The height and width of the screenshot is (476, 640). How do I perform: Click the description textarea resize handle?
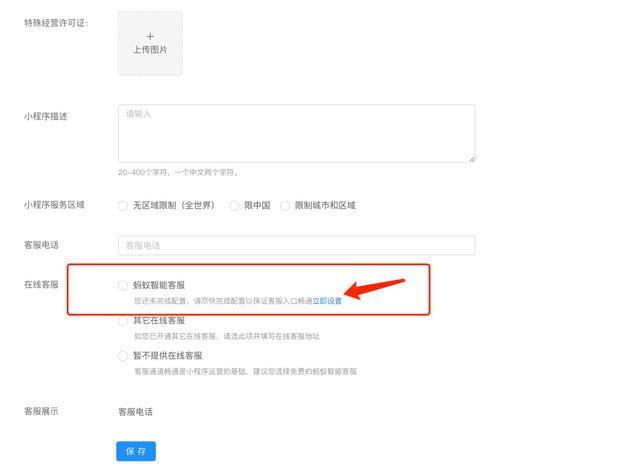click(x=471, y=157)
